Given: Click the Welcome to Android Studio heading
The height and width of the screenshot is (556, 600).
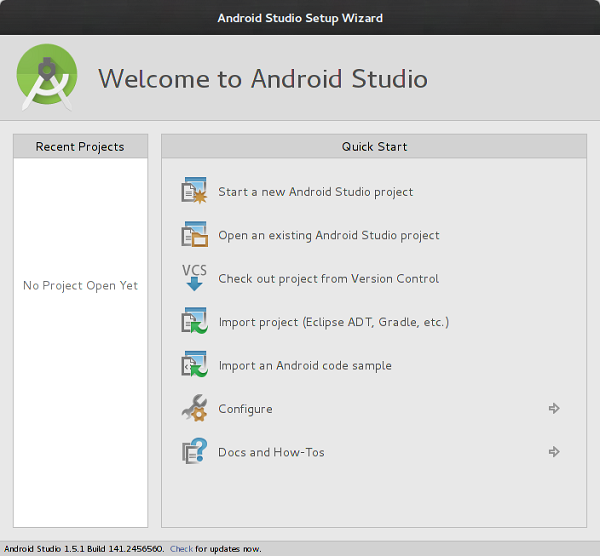Looking at the screenshot, I should (x=263, y=79).
